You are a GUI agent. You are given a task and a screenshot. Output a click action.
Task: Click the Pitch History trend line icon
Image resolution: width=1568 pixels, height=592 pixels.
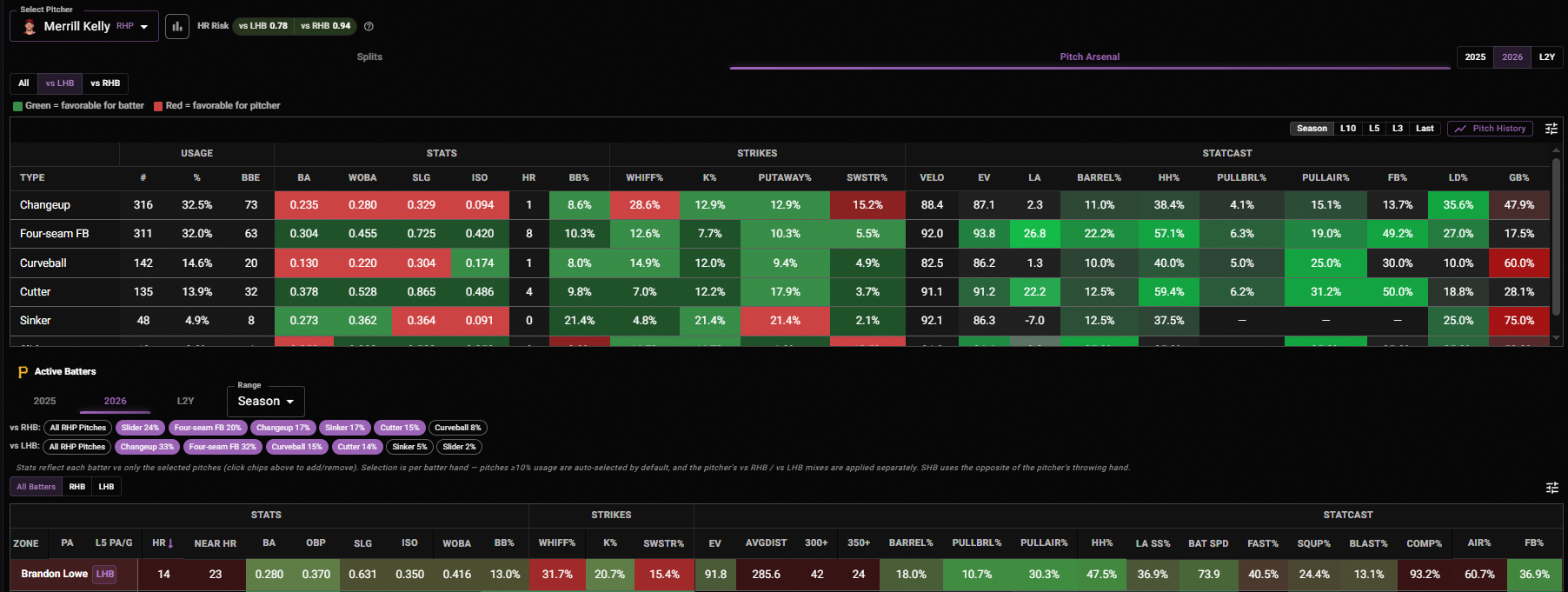1460,129
